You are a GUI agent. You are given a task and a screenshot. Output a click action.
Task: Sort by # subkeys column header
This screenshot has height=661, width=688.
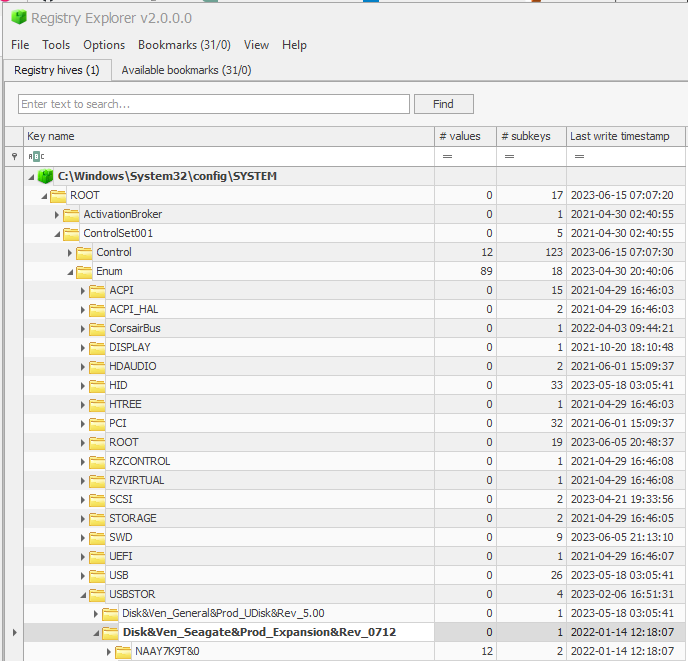pos(531,136)
